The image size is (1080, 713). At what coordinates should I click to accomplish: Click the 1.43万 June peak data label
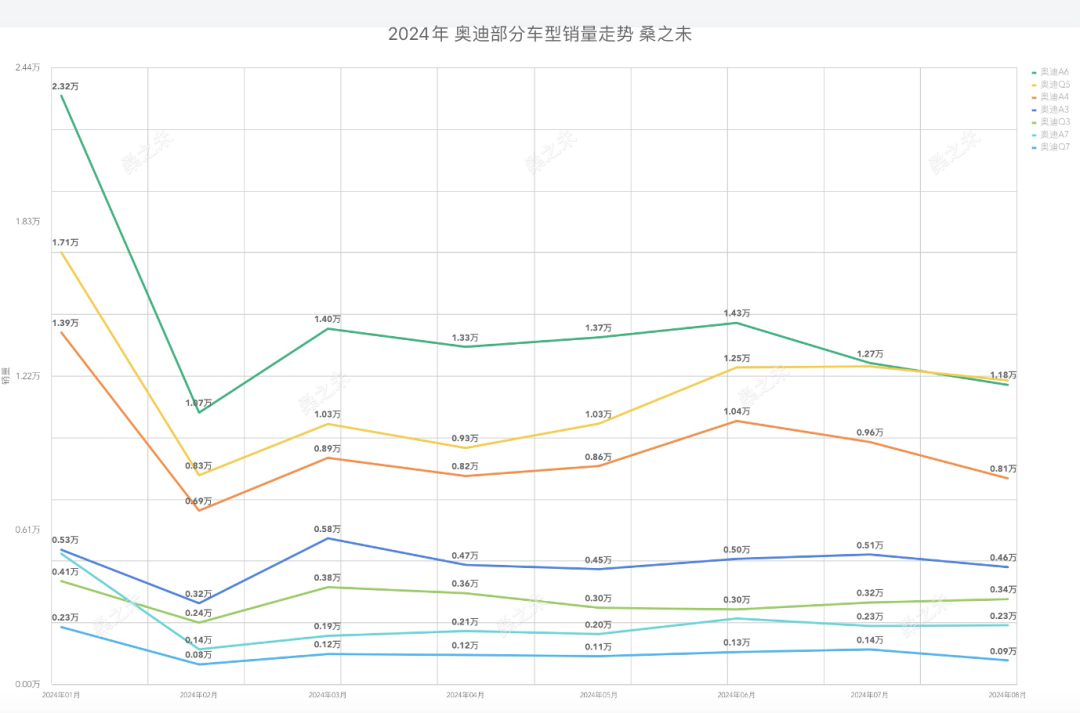click(x=737, y=313)
